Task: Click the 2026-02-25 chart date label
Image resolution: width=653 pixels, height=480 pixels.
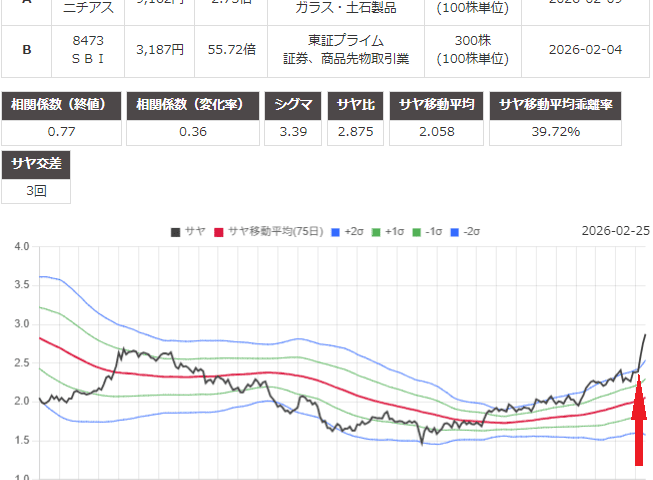Action: pos(615,231)
